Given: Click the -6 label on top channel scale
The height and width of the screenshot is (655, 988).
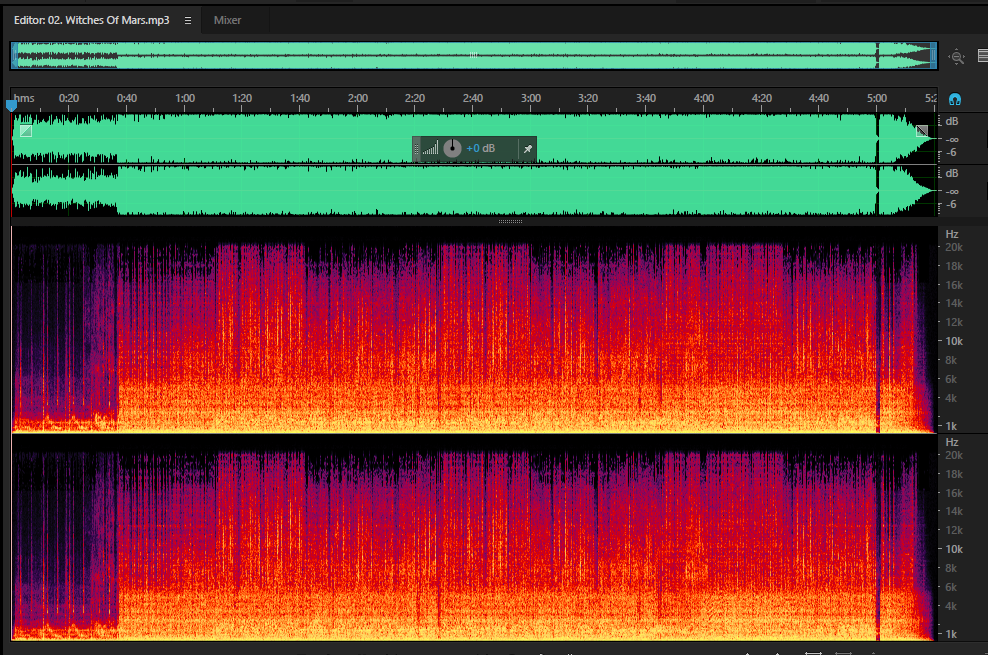Looking at the screenshot, I should point(951,152).
